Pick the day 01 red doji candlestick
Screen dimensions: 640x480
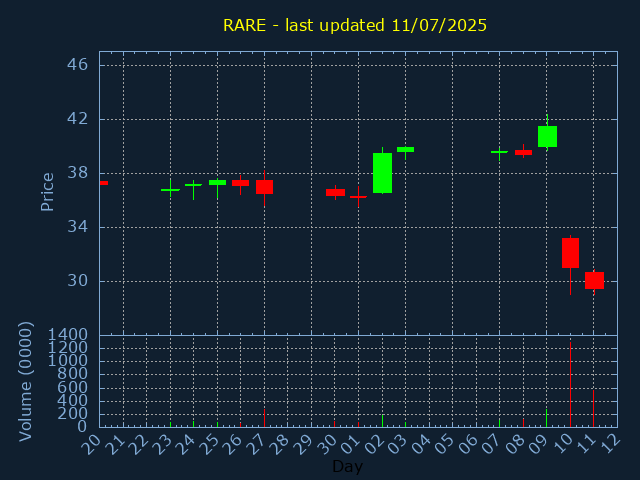358,197
